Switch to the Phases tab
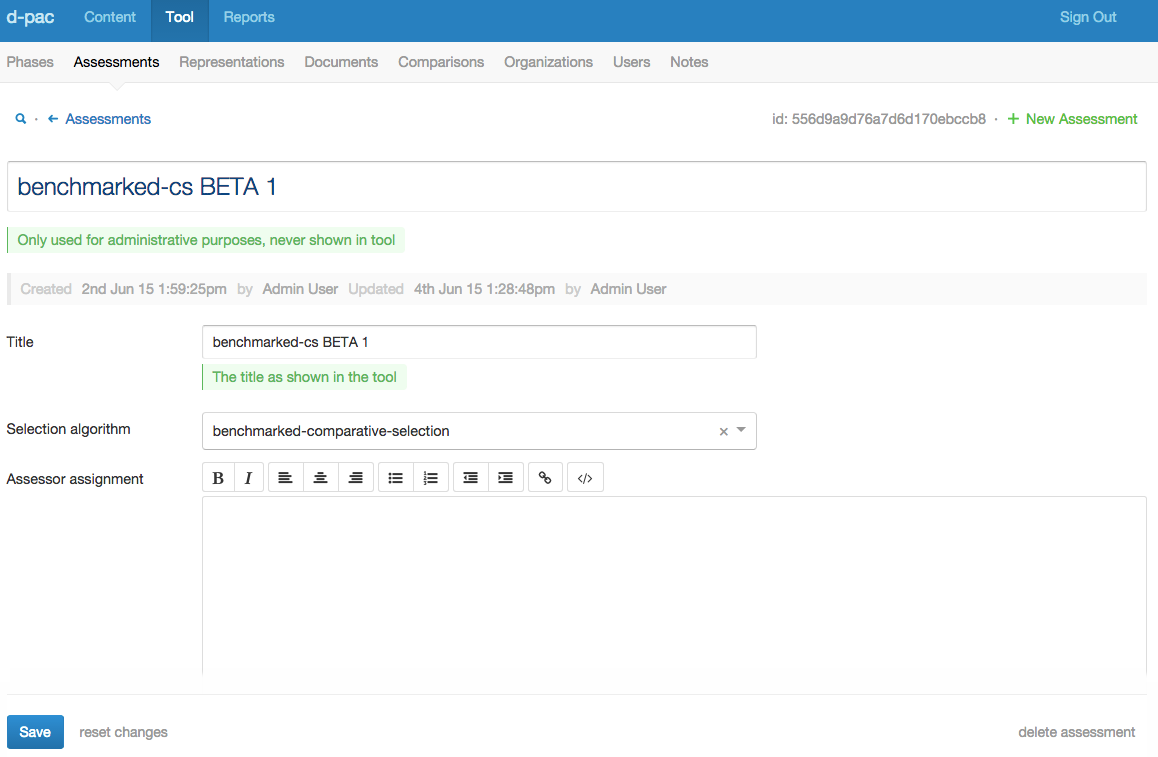This screenshot has width=1158, height=757. coord(30,62)
